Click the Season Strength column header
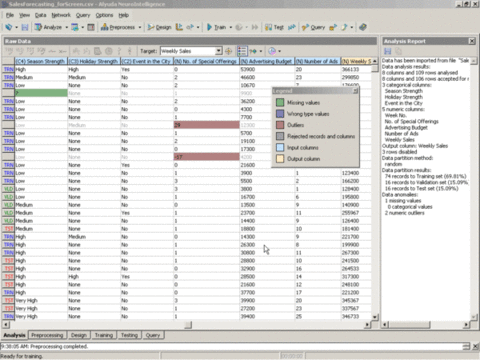Screen dimensions: 480x360 [x=41, y=61]
